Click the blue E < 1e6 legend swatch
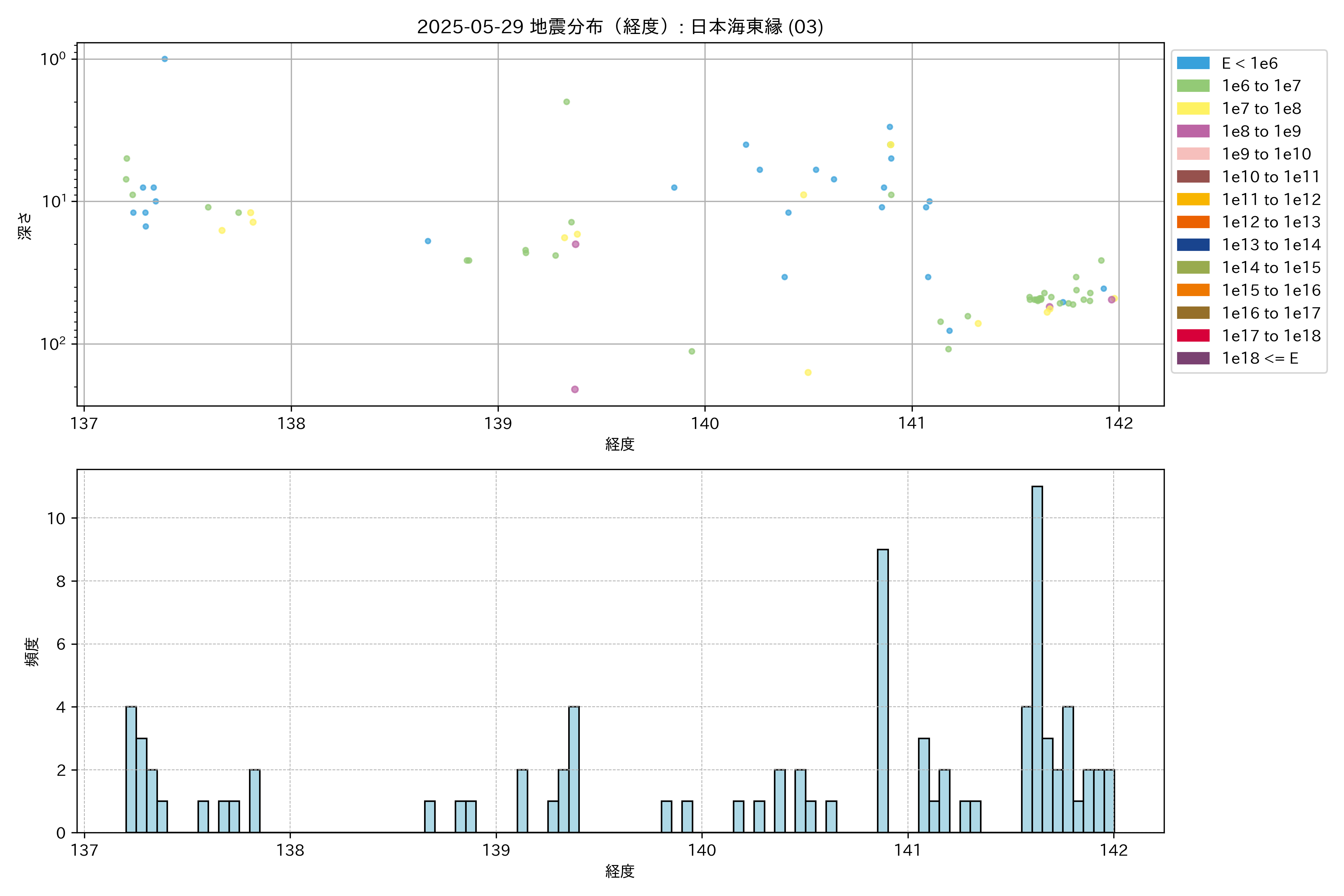Screen dimensions: 1344x896 click(x=1192, y=63)
